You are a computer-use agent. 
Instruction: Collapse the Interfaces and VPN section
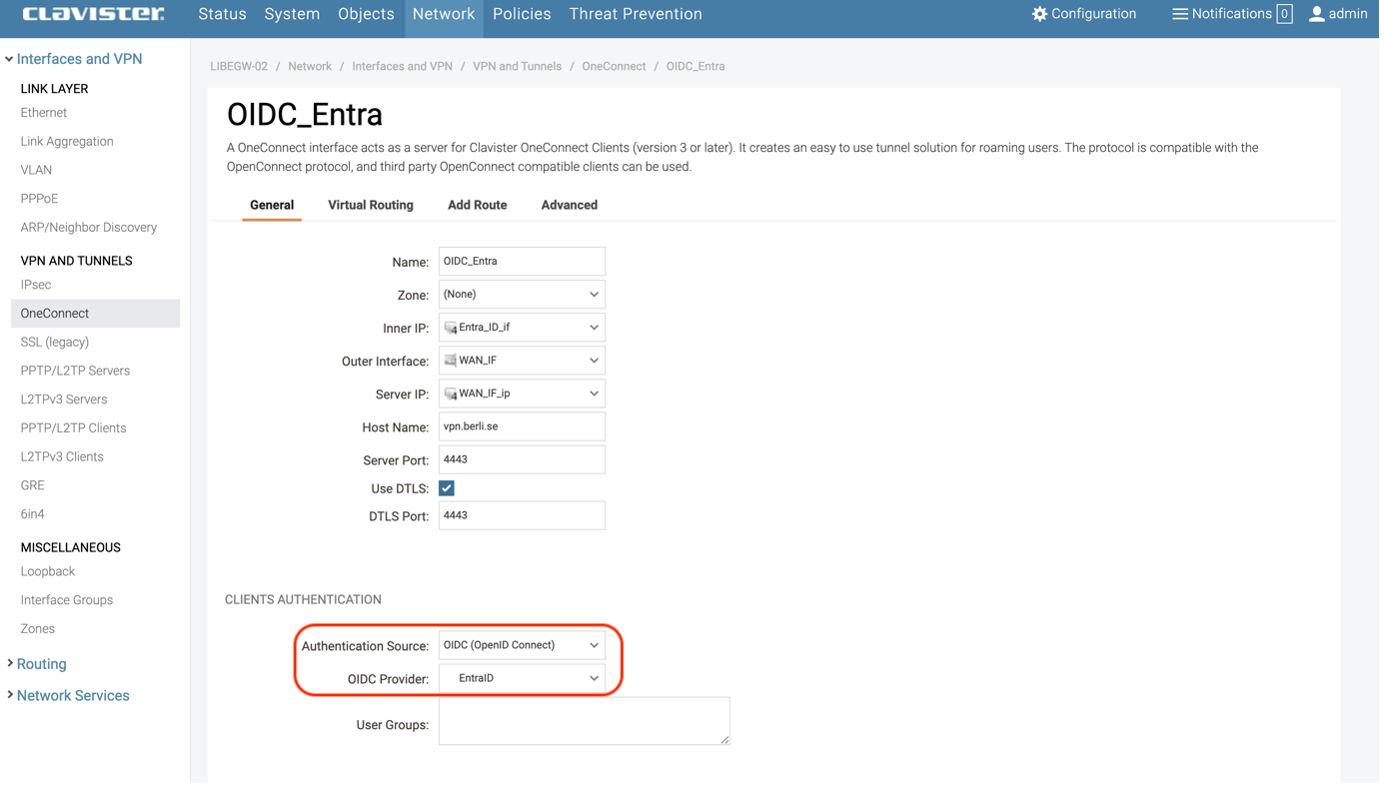click(74, 59)
